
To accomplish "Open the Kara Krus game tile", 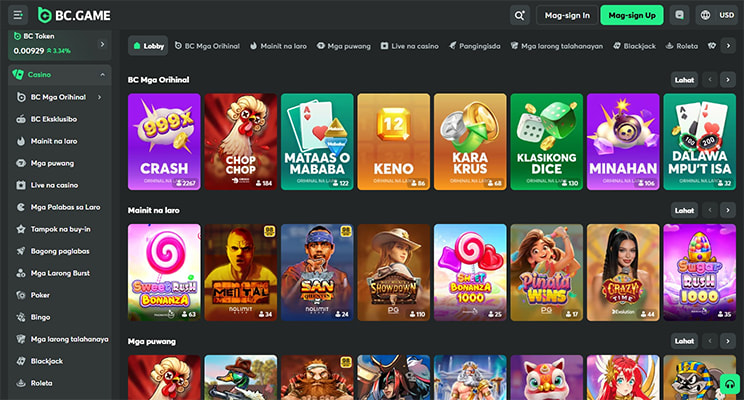I will coord(470,142).
